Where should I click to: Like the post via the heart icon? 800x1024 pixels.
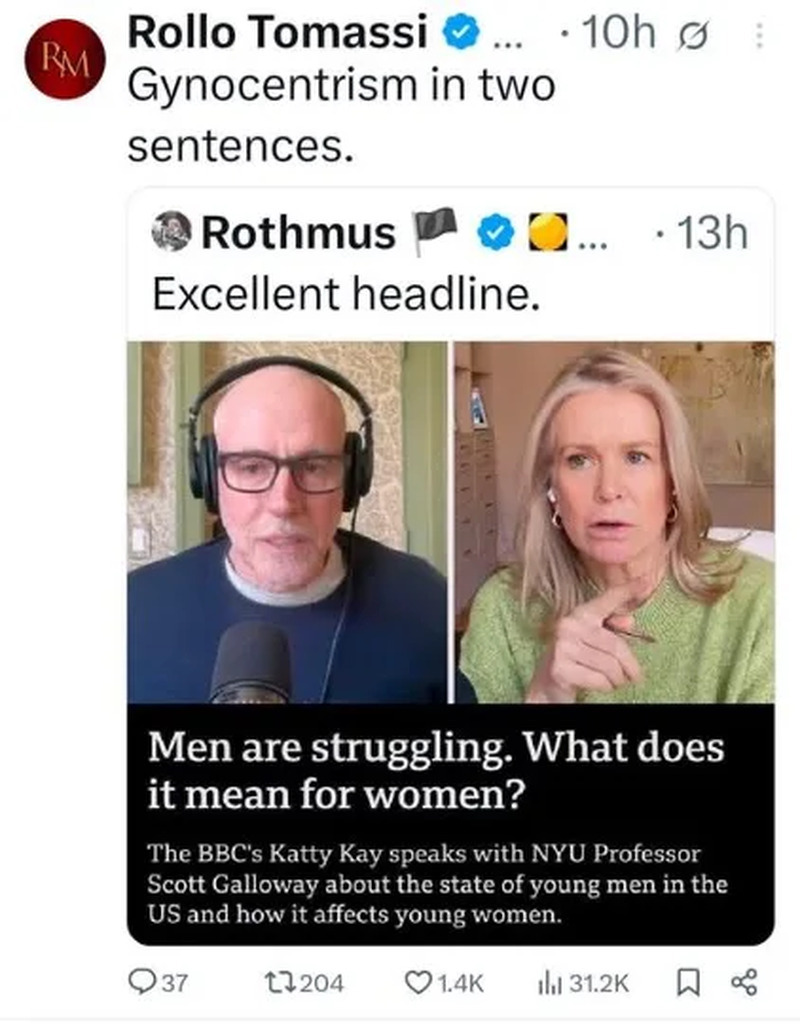[x=416, y=983]
